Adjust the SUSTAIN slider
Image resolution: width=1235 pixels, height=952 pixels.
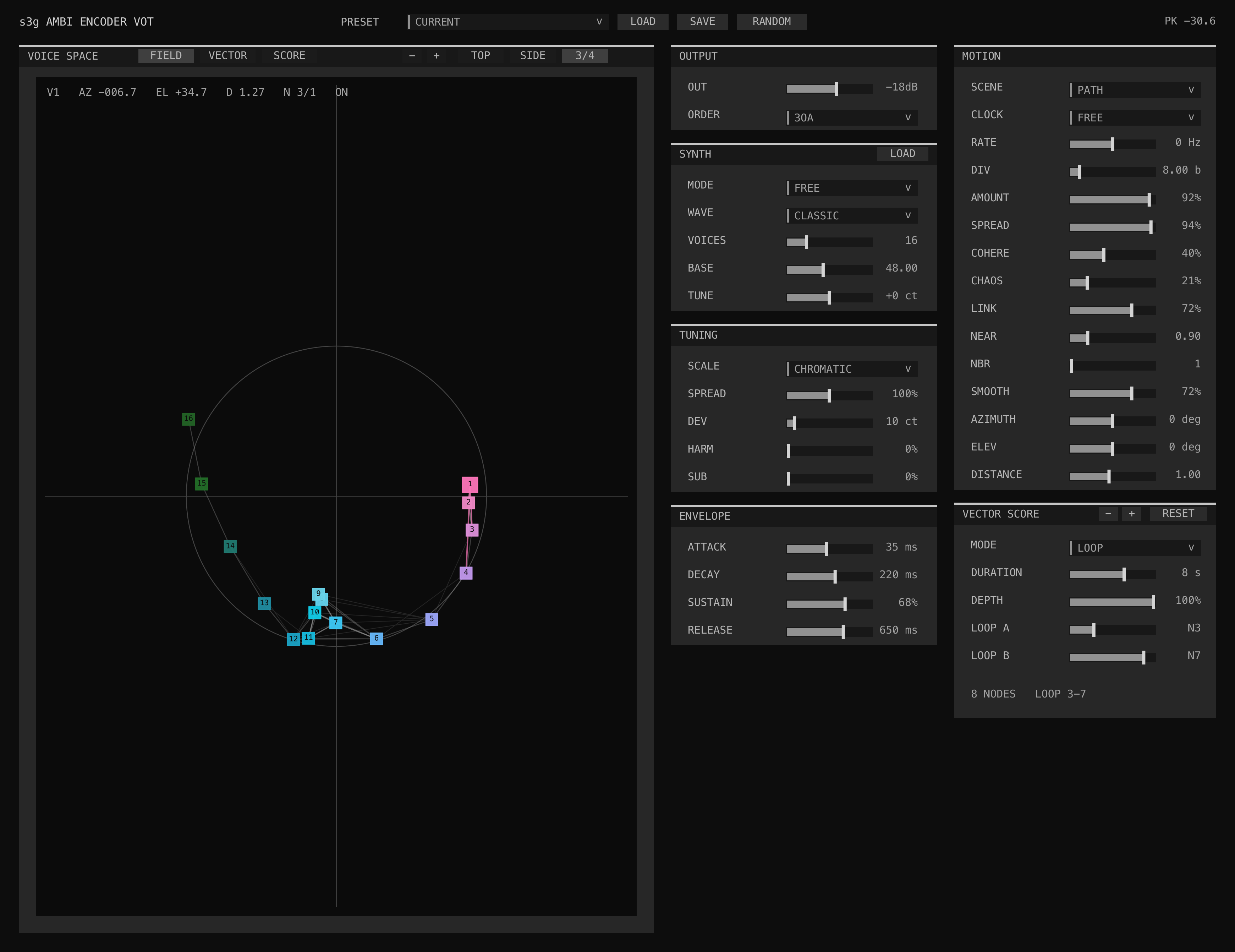tap(830, 603)
